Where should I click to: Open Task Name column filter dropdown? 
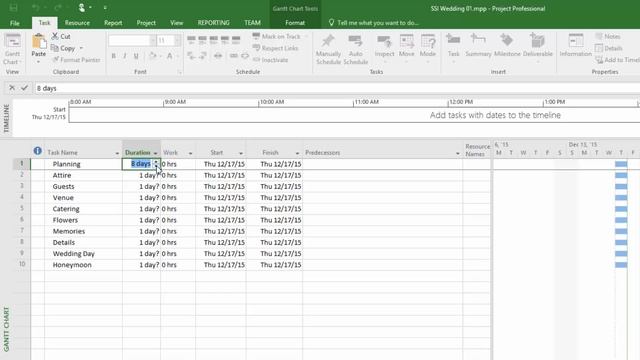click(x=117, y=153)
